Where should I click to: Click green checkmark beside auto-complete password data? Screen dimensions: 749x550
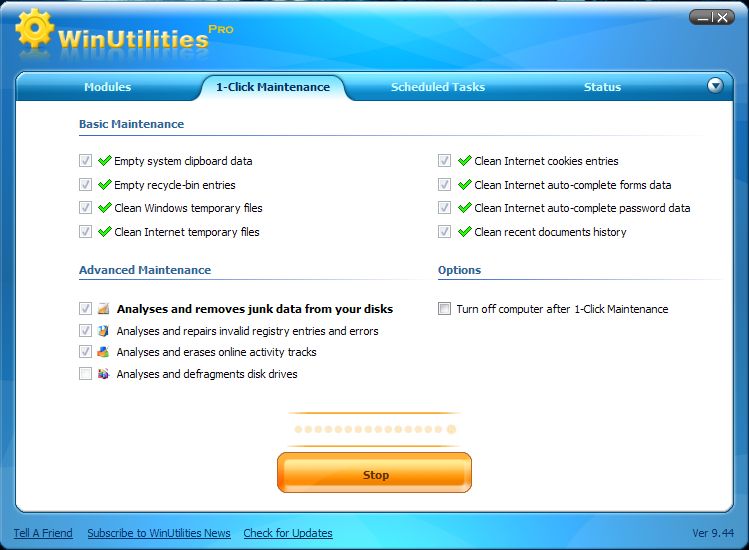tap(465, 208)
